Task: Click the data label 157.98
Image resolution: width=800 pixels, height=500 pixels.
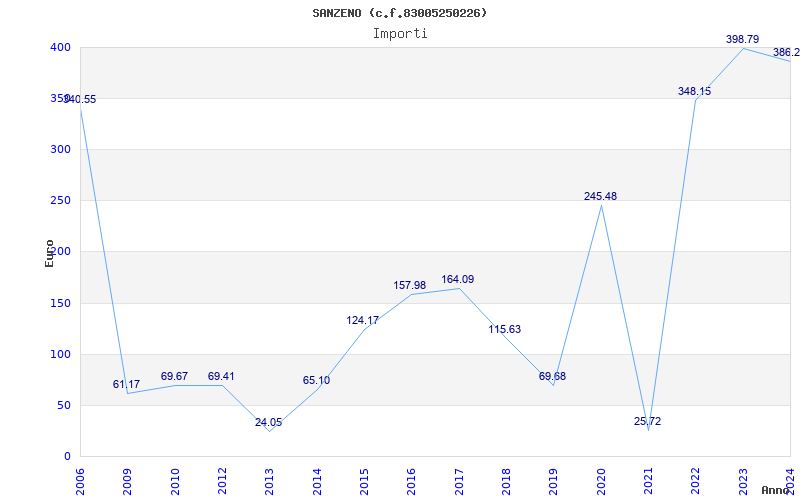Action: [410, 286]
